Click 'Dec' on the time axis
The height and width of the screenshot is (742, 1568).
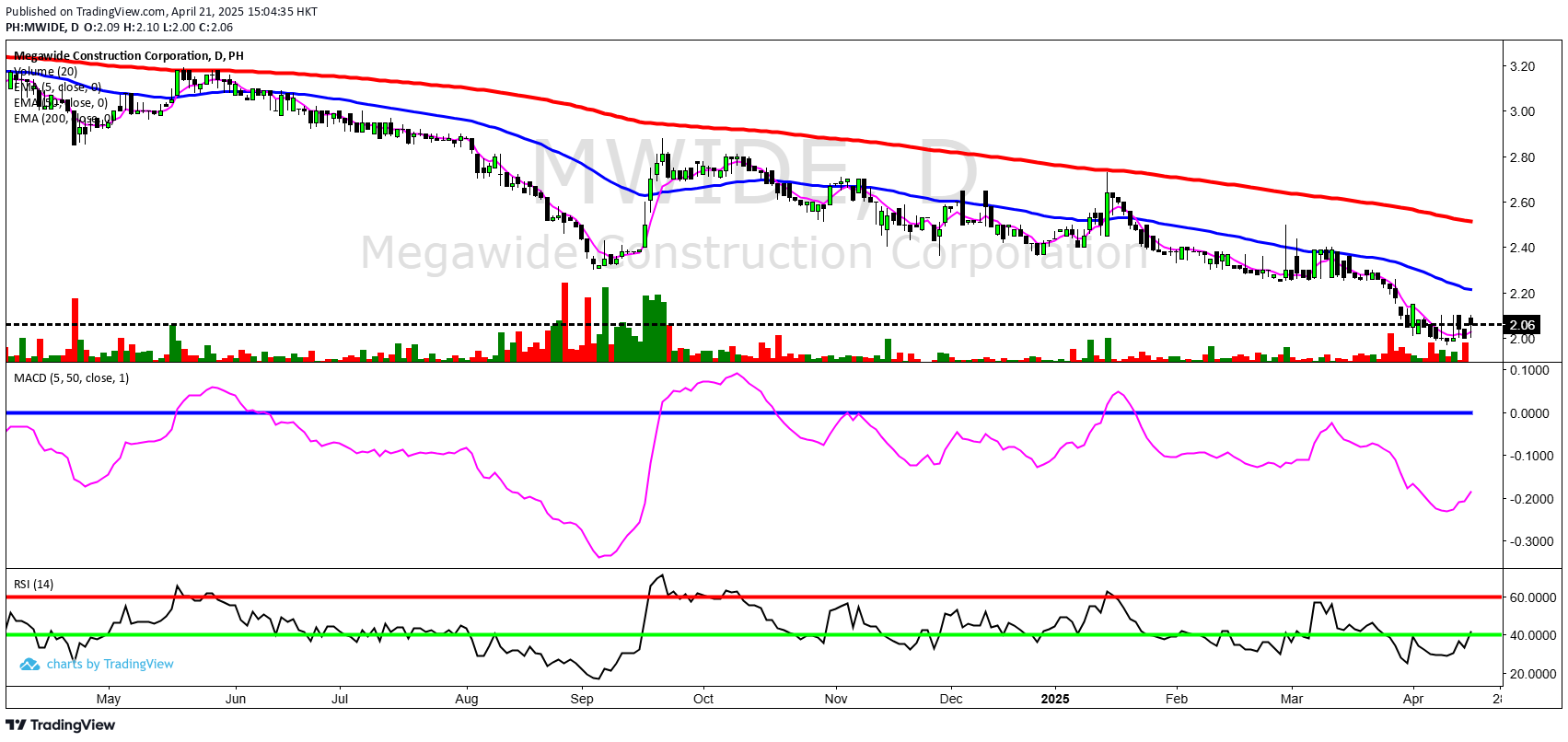(x=951, y=699)
